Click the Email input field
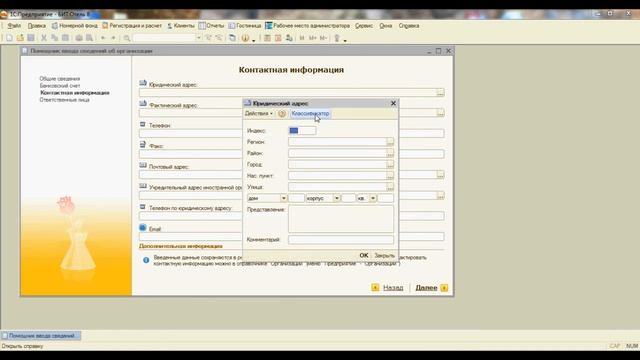This screenshot has height=360, width=640. tap(291, 237)
